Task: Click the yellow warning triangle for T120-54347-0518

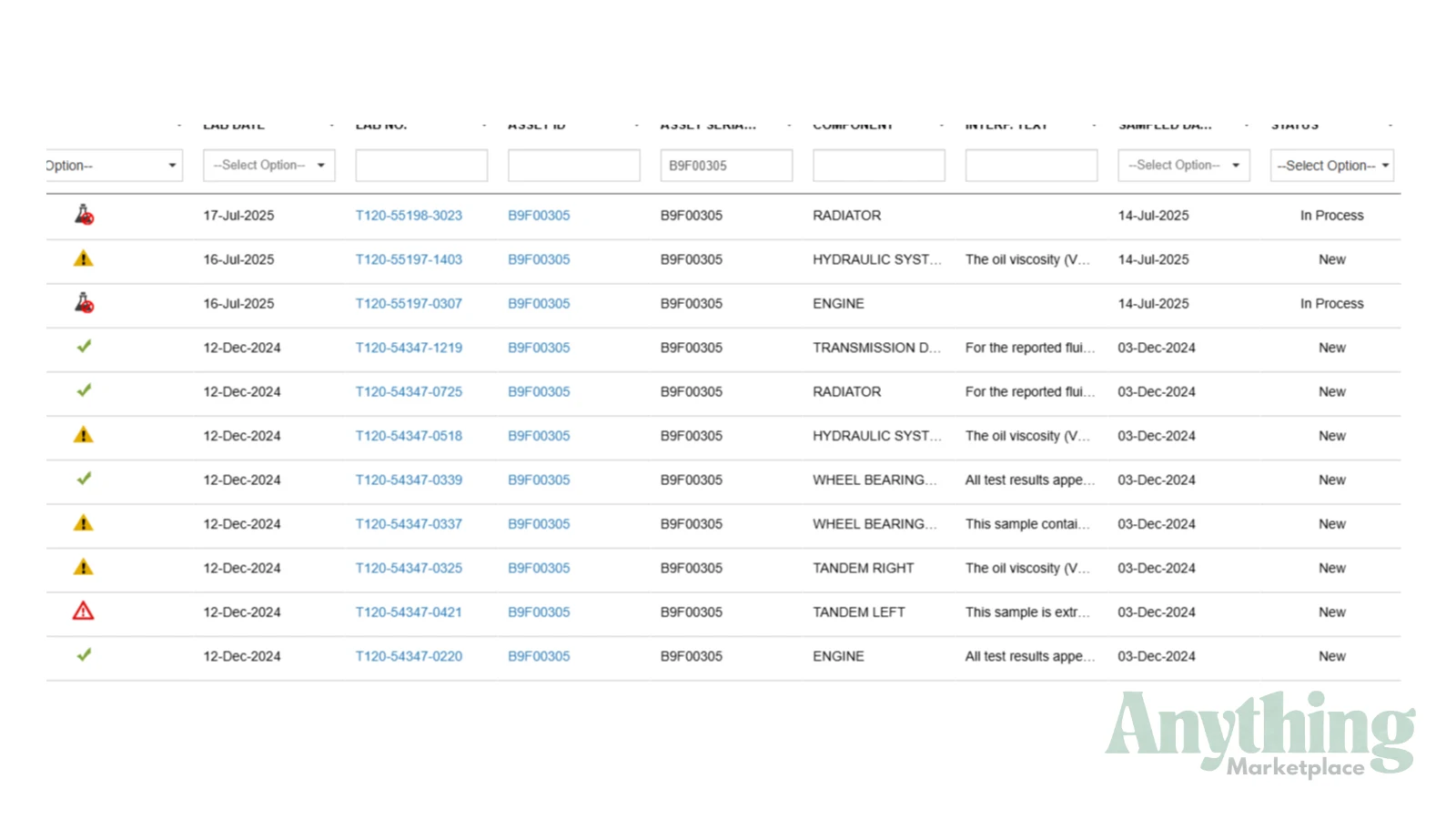Action: pos(83,435)
